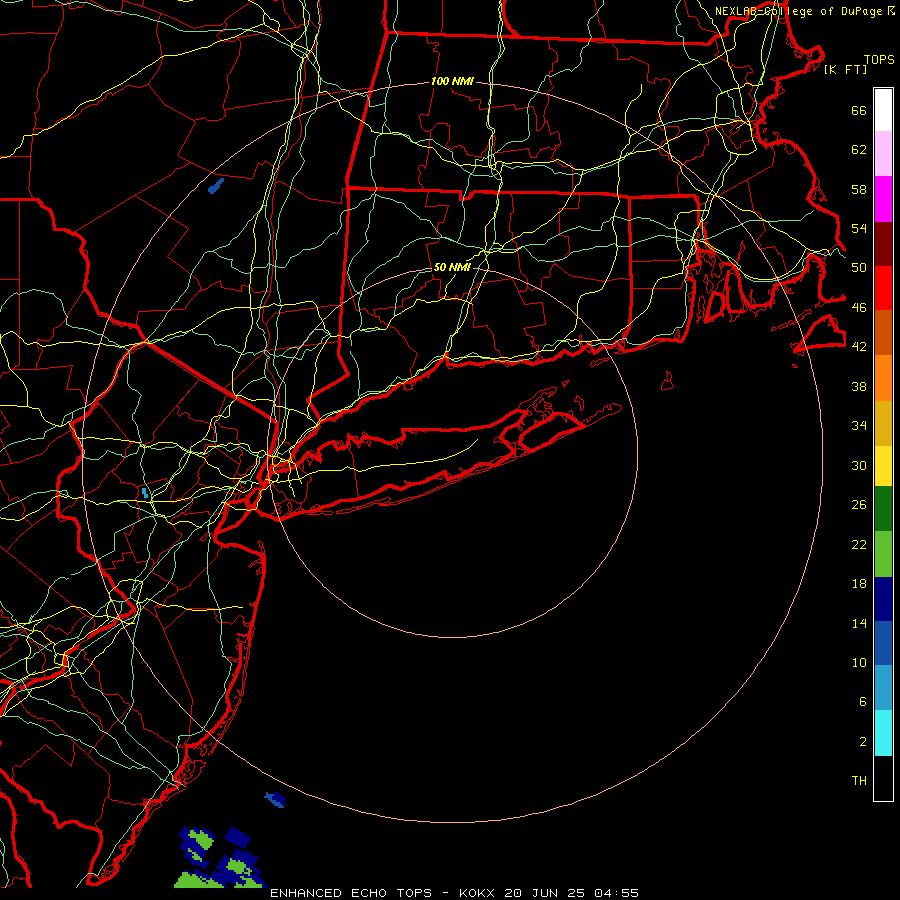
Task: Click the gold 38 kft legend swatch
Action: coord(883,423)
